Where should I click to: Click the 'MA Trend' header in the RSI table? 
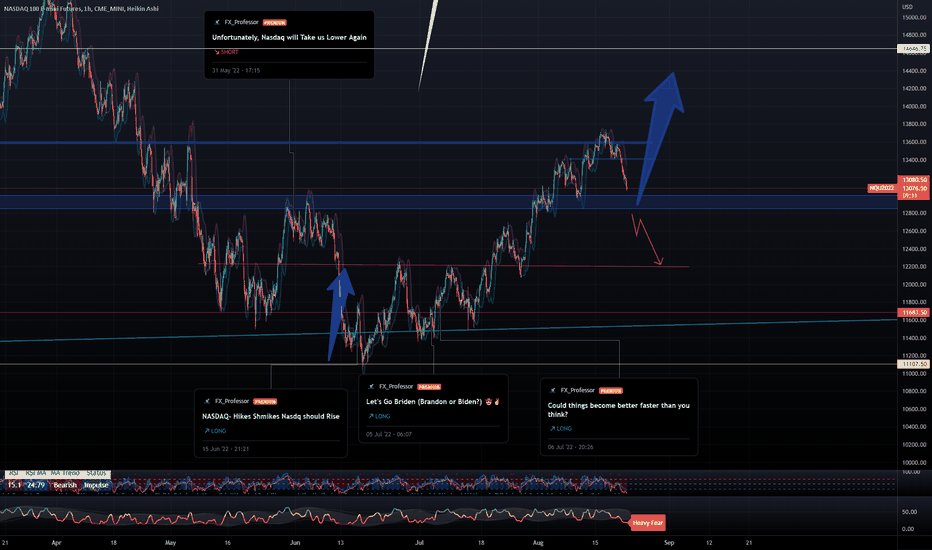(65, 473)
